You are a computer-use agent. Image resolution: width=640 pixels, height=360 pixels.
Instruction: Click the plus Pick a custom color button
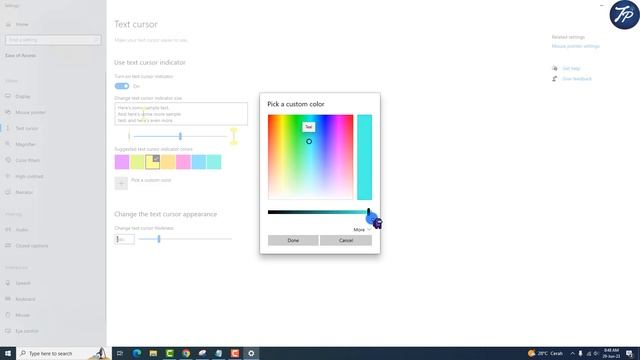tap(121, 184)
